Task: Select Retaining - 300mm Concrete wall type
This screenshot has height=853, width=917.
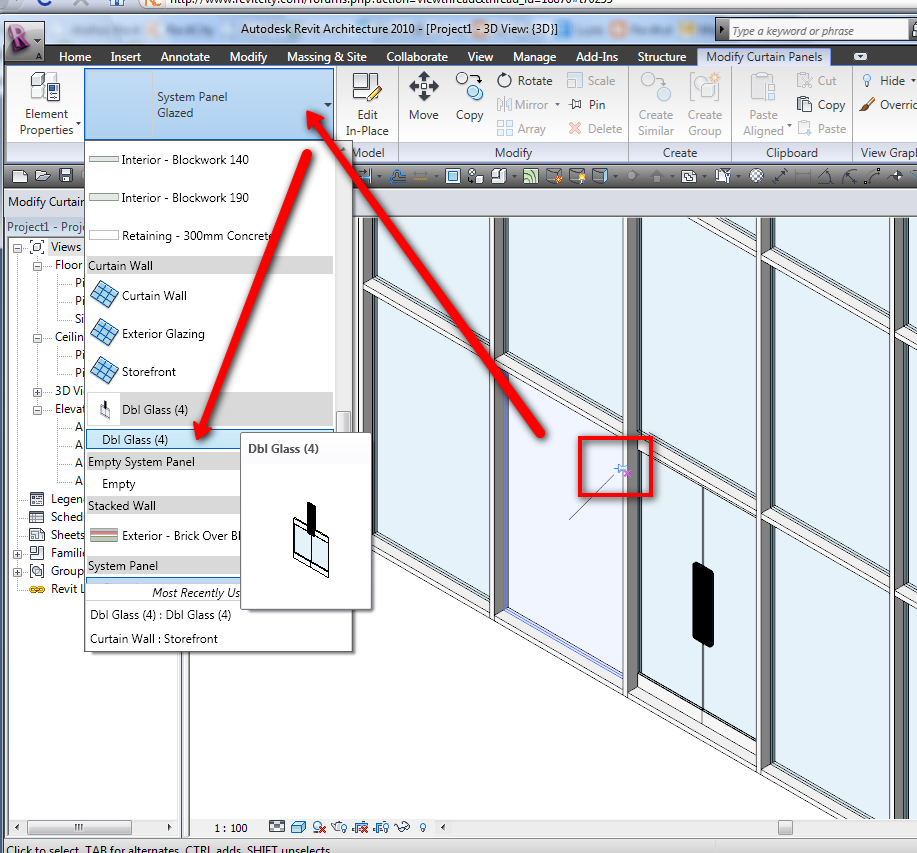Action: point(210,236)
